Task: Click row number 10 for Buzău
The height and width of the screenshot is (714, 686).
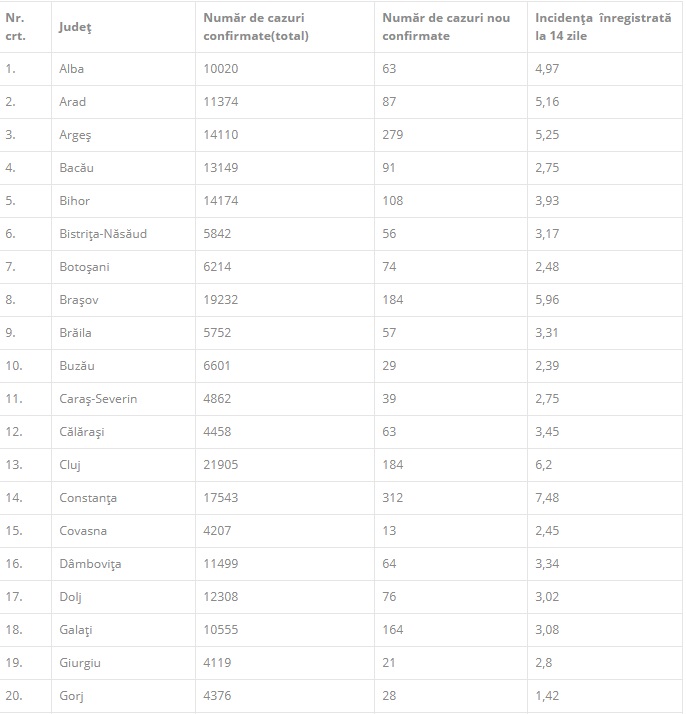Action: click(x=14, y=366)
